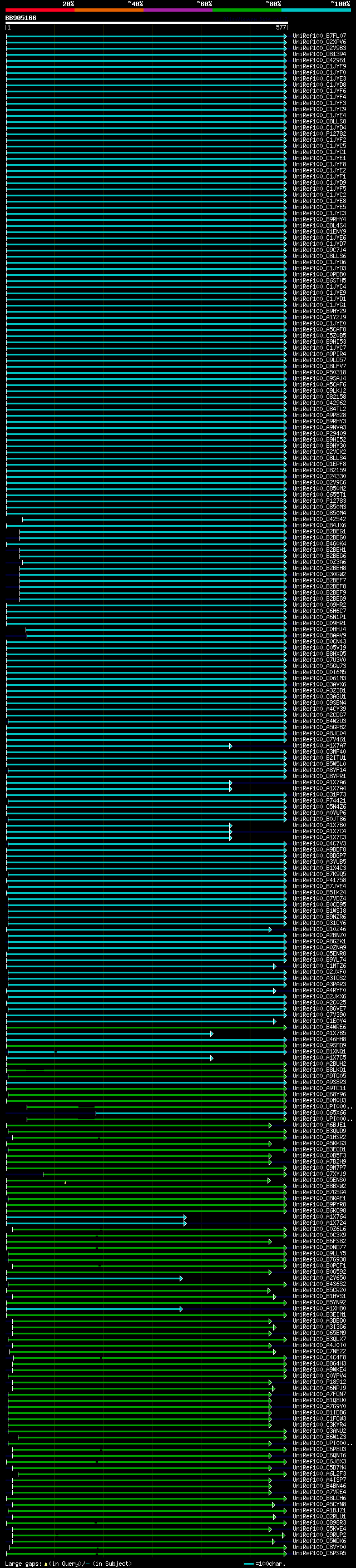Screen dimensions: 356x1568
Task: Select the UniRef100_A2BNZ0 label
Action: [319, 936]
